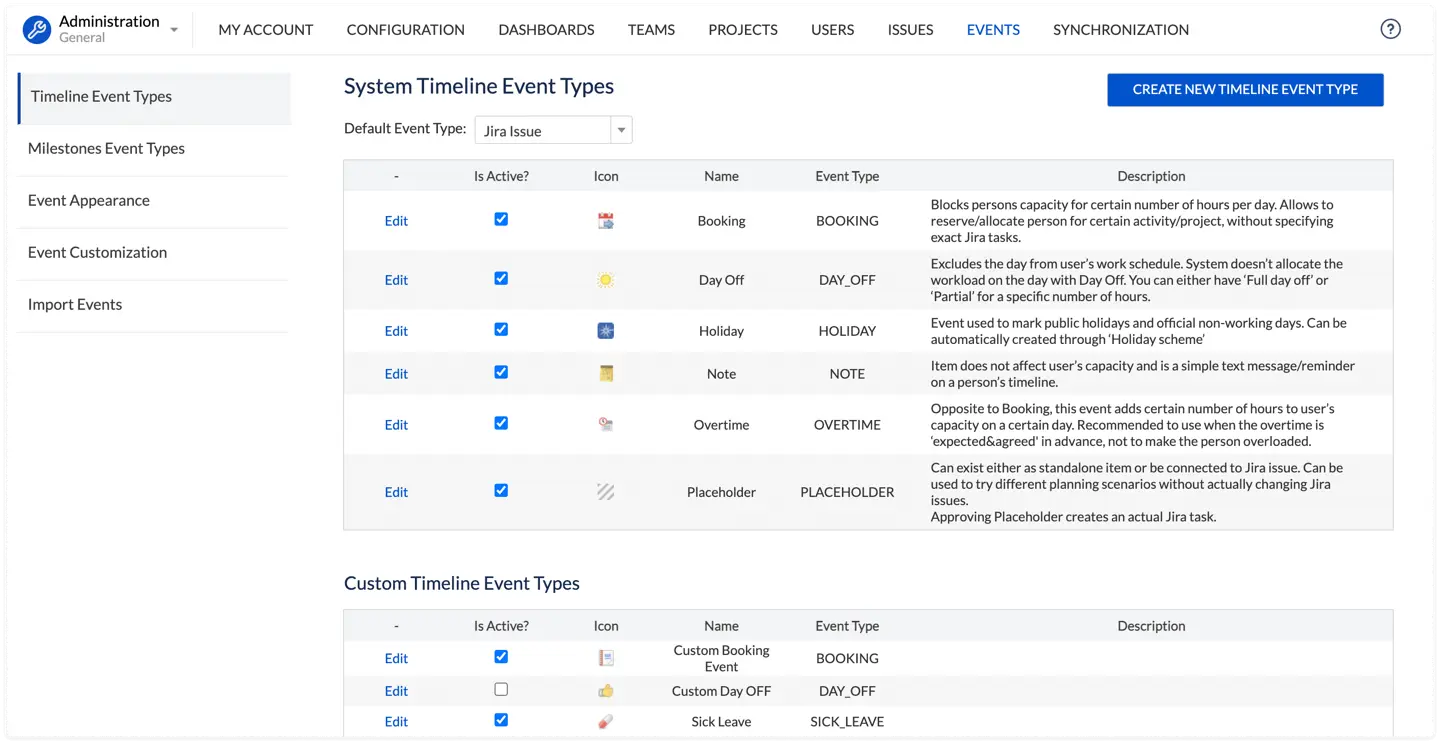The width and height of the screenshot is (1440, 744).
Task: Open Import Events sidebar section
Action: (75, 304)
